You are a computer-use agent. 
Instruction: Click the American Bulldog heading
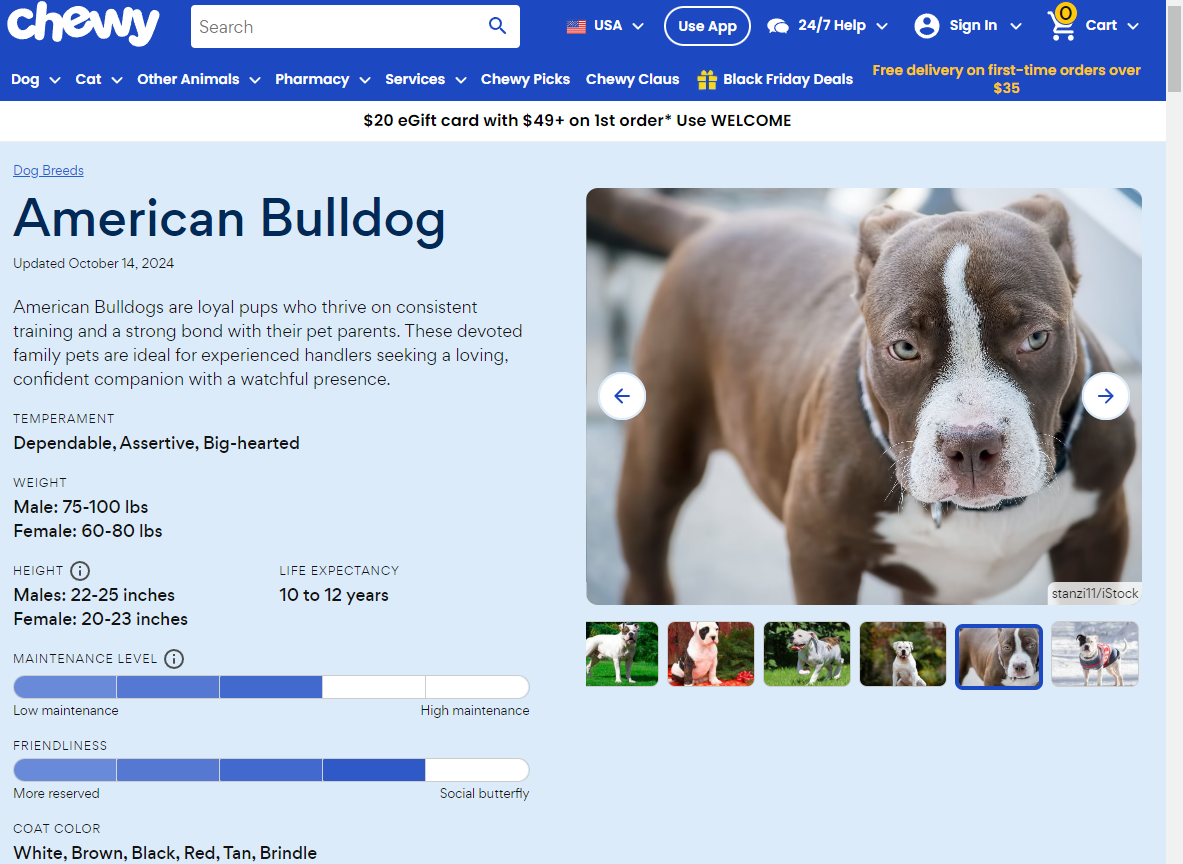tap(229, 220)
